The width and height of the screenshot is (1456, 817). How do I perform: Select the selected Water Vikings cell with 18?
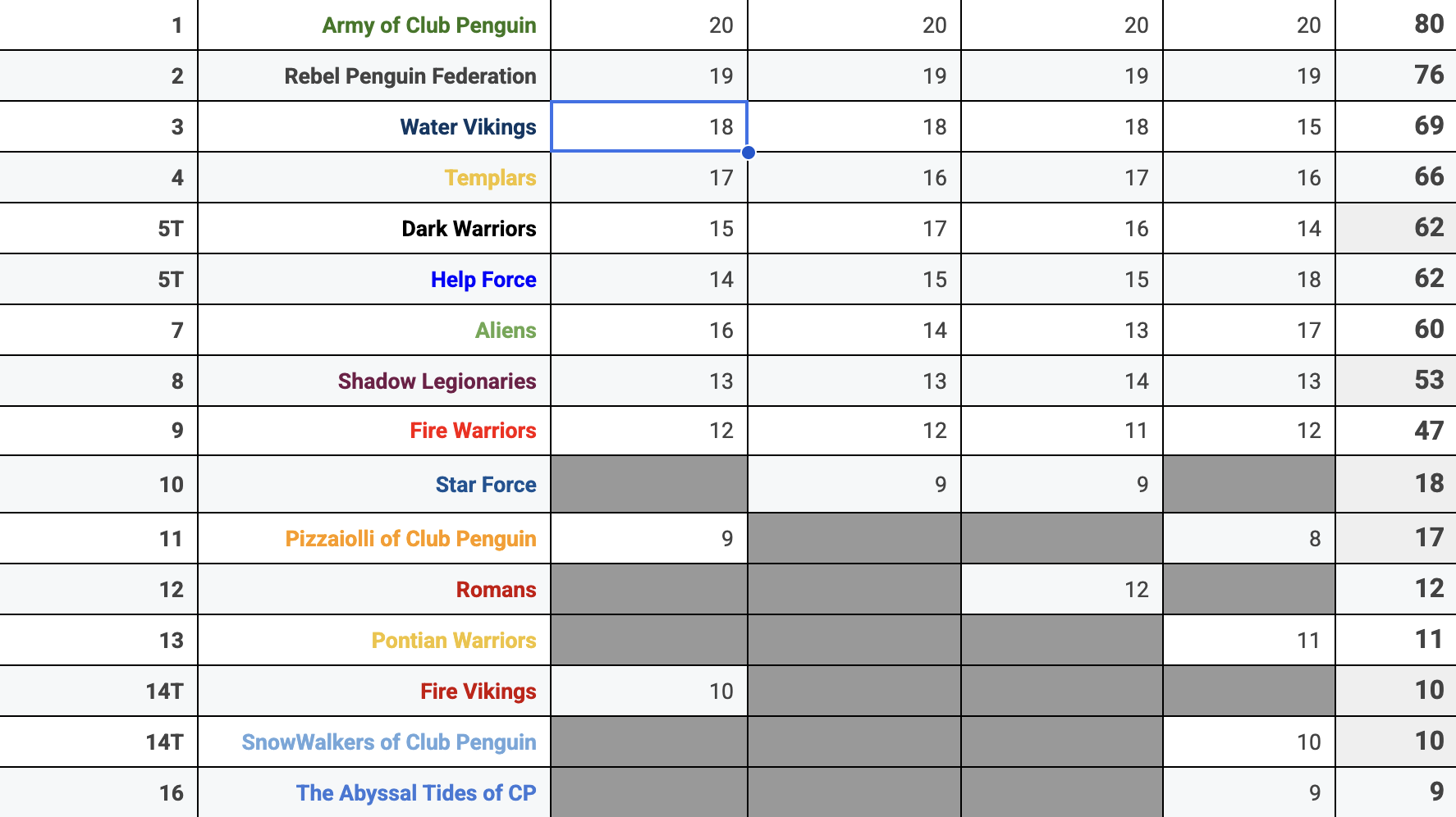pos(649,127)
